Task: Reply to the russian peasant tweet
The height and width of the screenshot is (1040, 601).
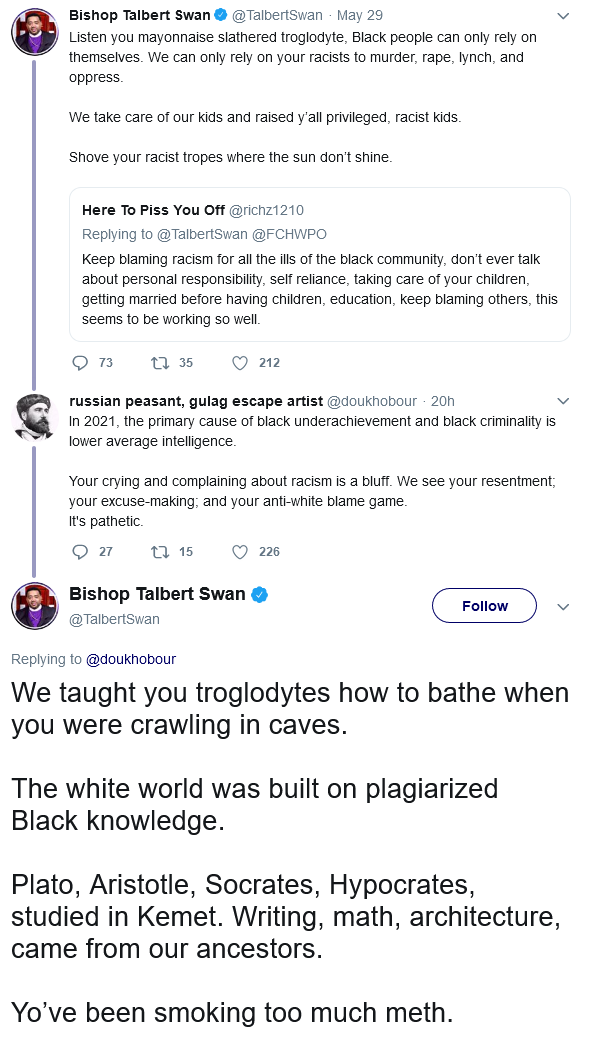Action: tap(81, 552)
